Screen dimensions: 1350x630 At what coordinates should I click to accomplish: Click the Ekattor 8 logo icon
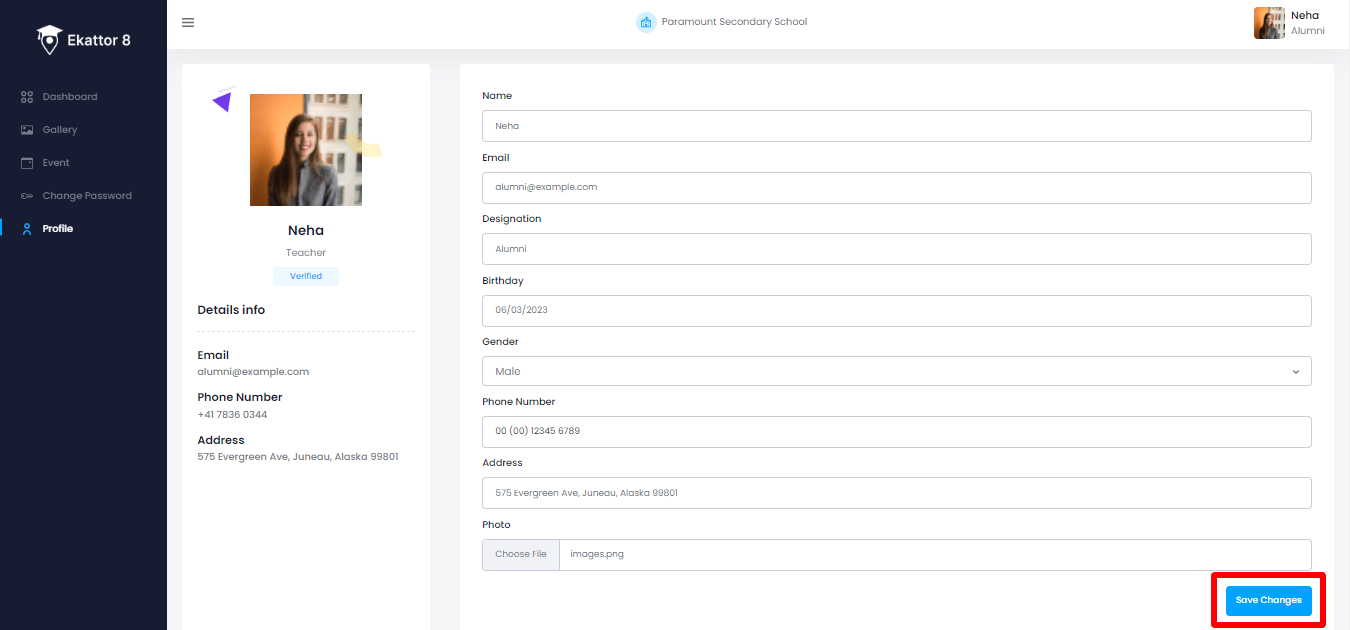(49, 40)
